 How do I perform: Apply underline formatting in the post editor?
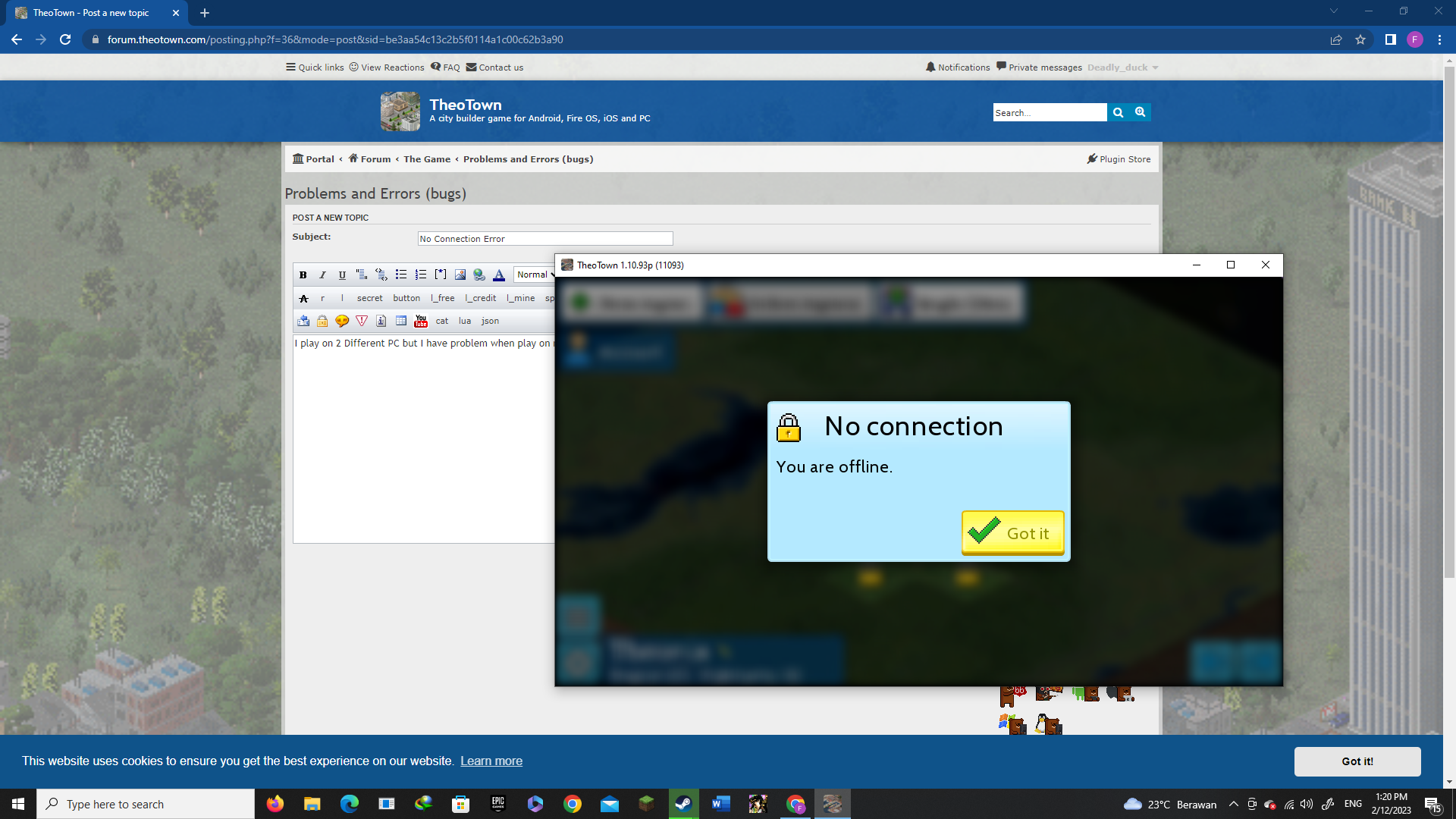[342, 275]
